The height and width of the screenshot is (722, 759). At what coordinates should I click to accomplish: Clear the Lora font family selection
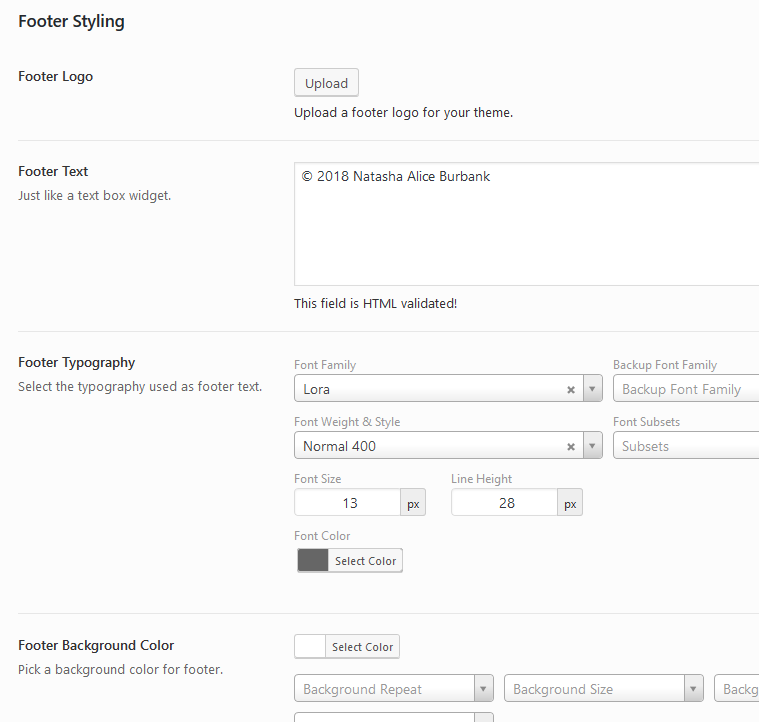click(x=571, y=390)
